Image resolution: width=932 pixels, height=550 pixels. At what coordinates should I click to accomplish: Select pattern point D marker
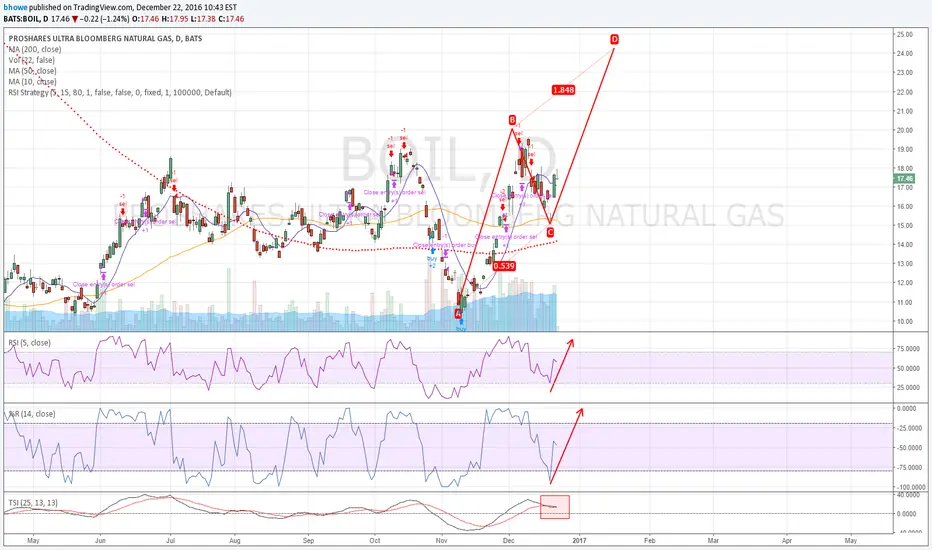coord(615,39)
